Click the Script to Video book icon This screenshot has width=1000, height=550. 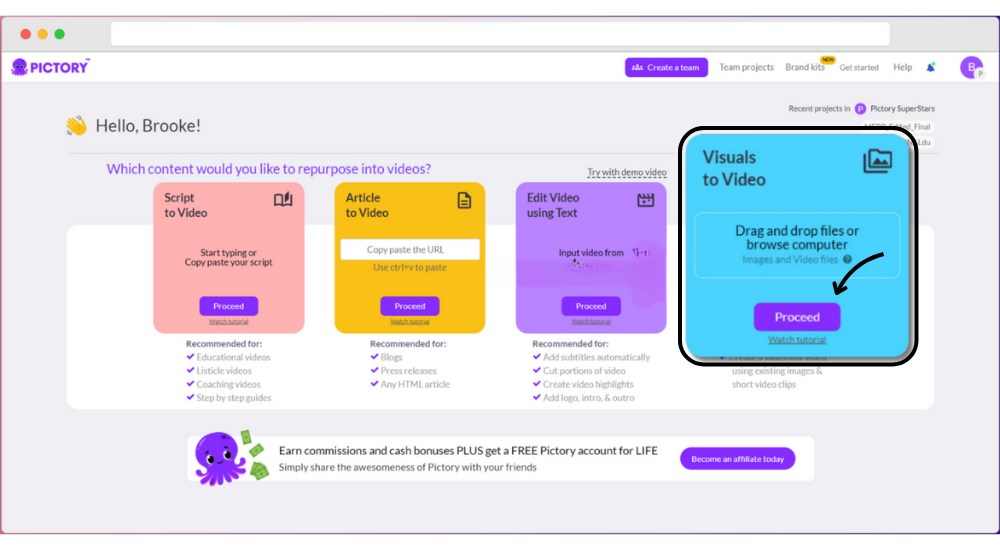point(283,200)
